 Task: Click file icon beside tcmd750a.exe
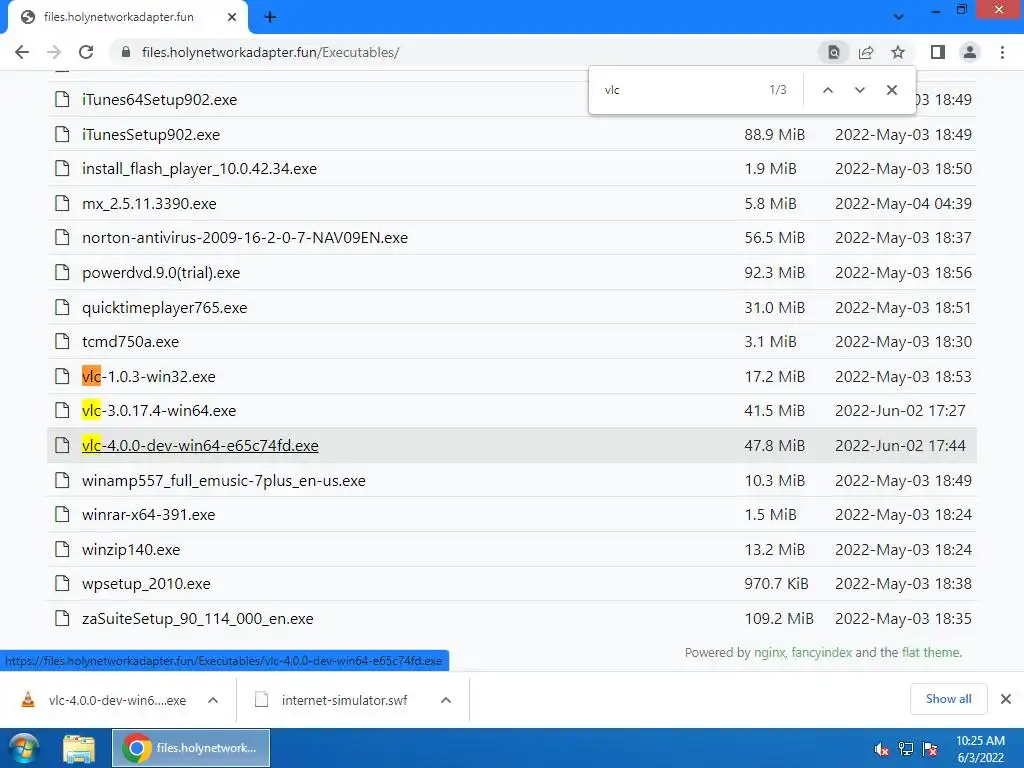62,342
